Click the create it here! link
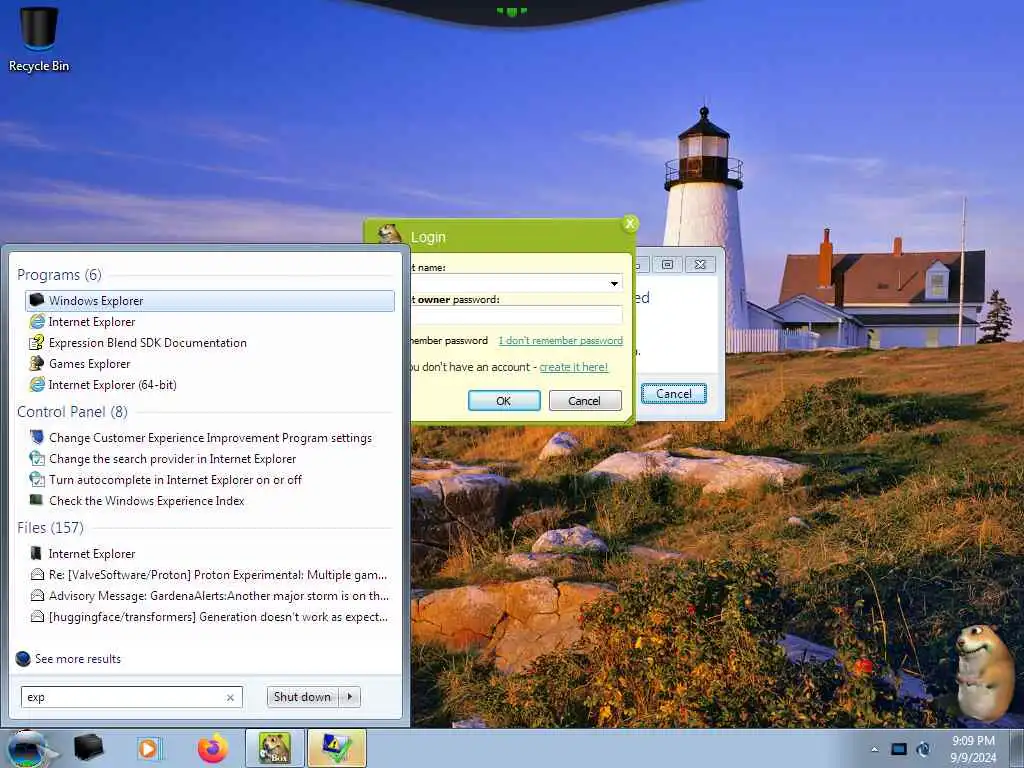The image size is (1024, 768). click(x=573, y=367)
